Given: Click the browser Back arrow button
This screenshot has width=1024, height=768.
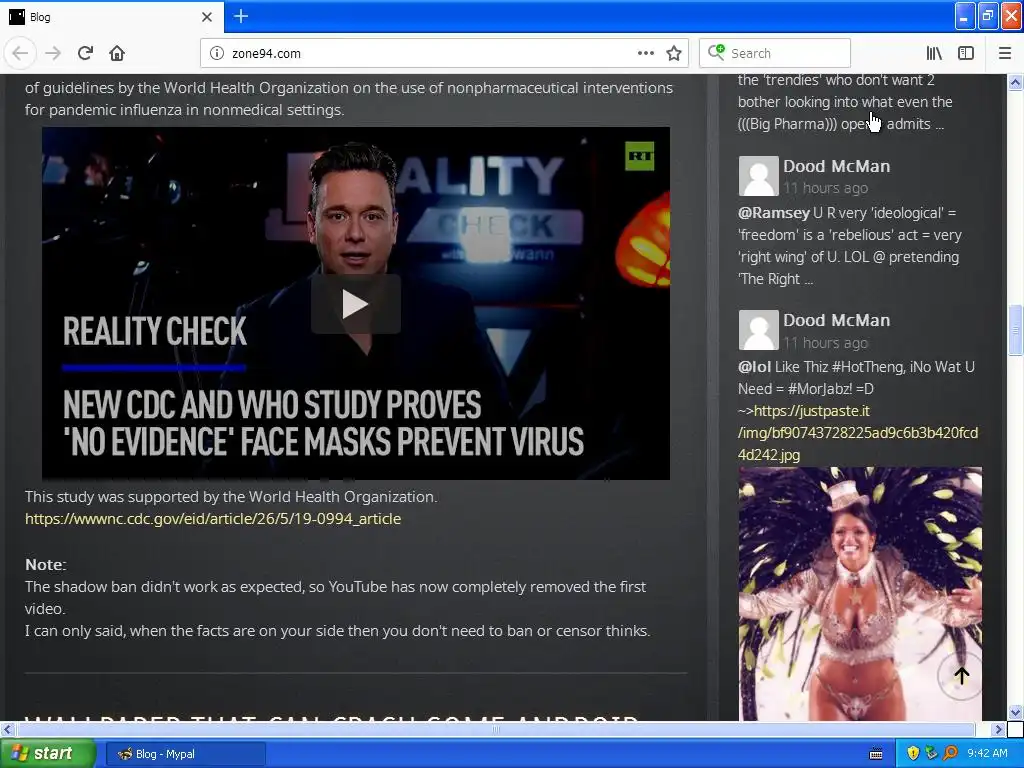Looking at the screenshot, I should [20, 53].
